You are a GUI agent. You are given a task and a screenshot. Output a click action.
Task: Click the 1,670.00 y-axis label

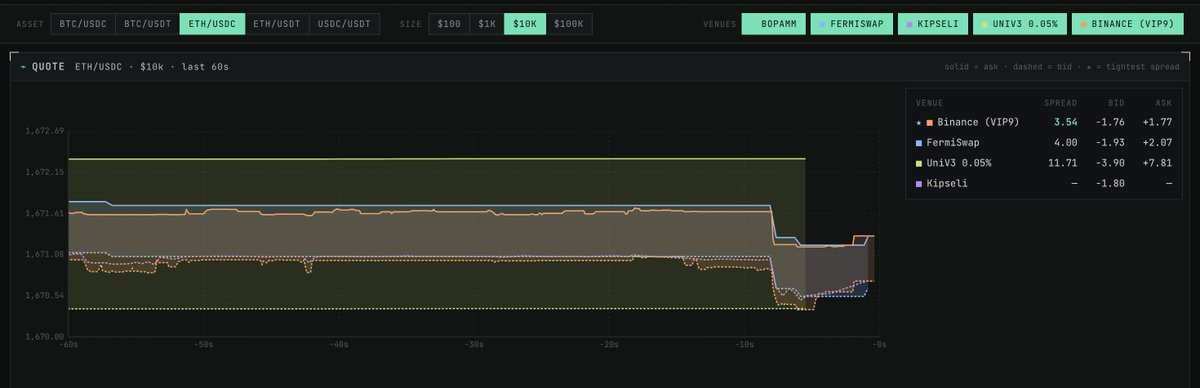click(44, 337)
